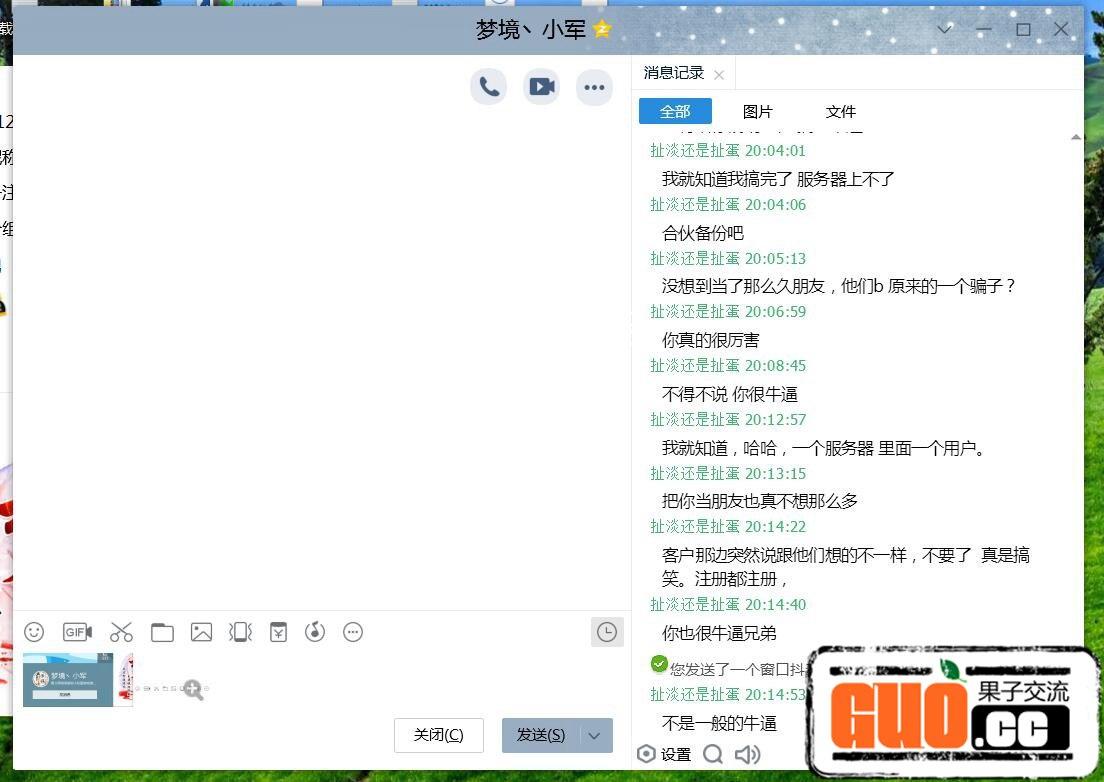
Task: Switch to the 文件 tab in message history
Action: pyautogui.click(x=841, y=111)
